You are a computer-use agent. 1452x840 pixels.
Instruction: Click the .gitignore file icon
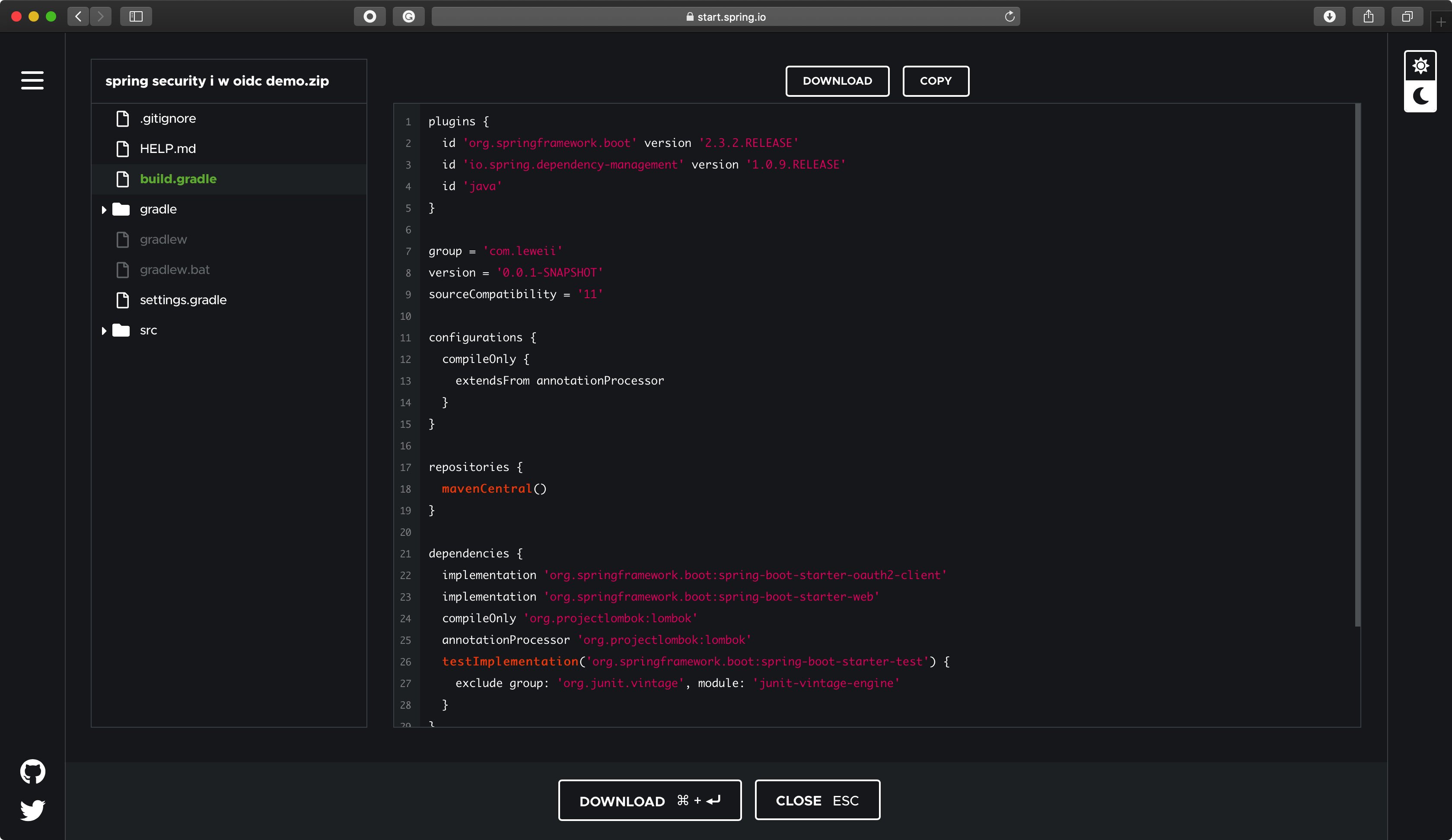coord(123,119)
